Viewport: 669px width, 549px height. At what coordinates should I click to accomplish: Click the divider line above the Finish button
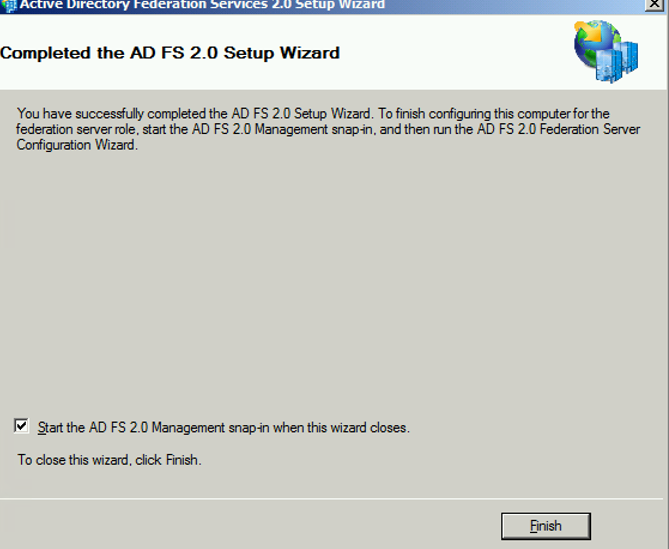(x=330, y=497)
